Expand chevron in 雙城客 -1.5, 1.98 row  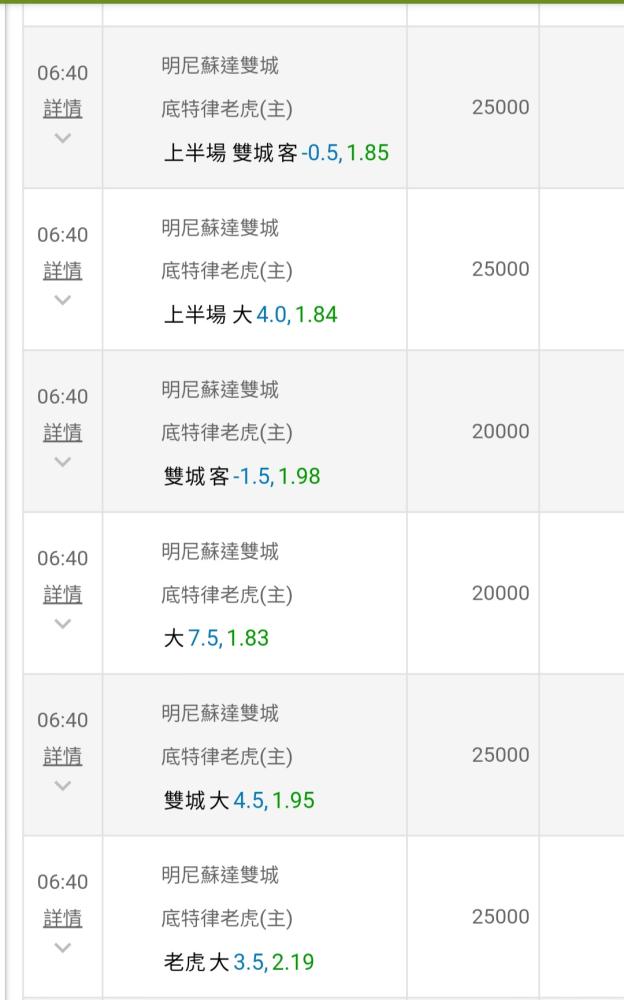63,462
